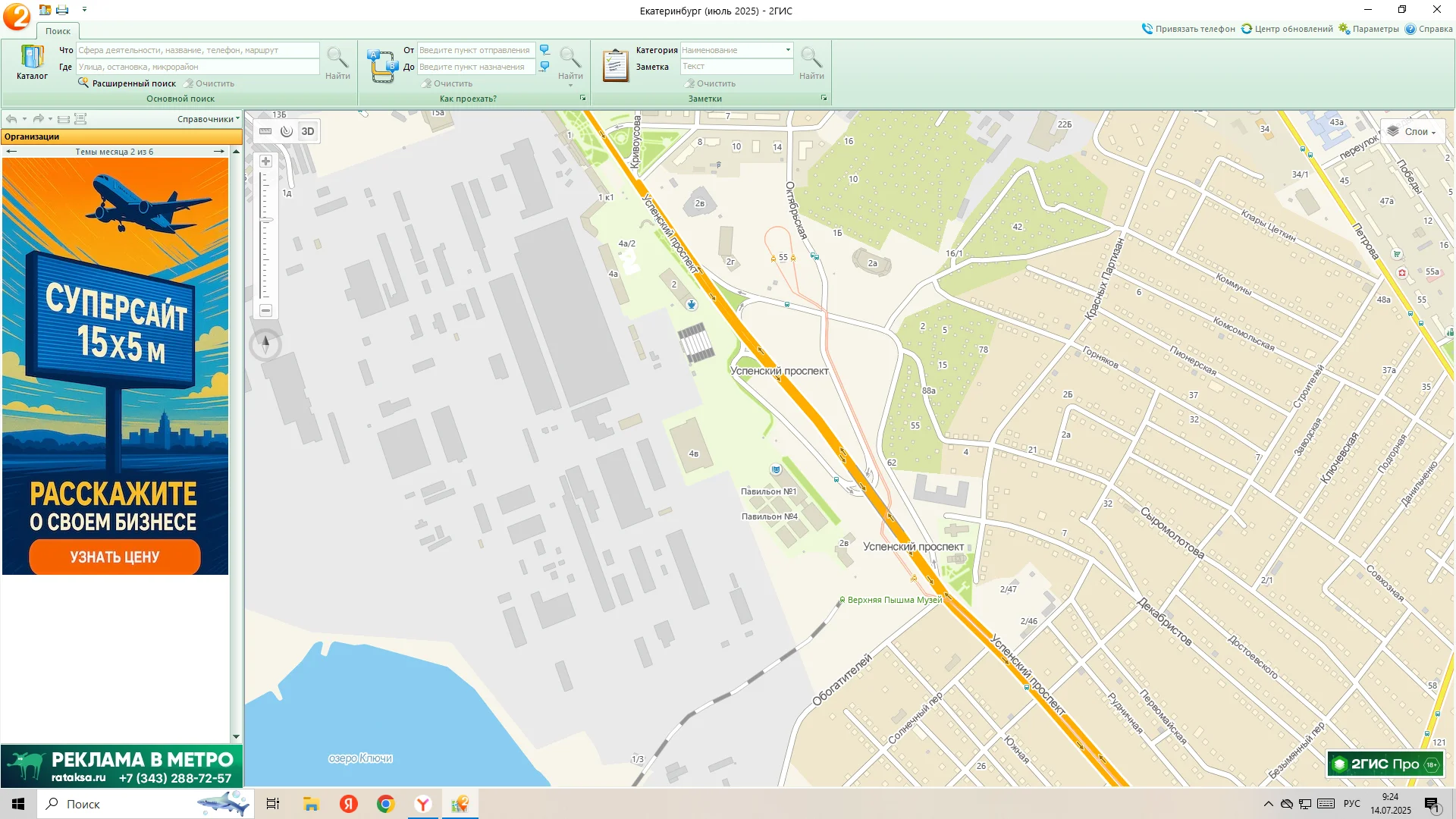Viewport: 1456px width, 819px height.
Task: Zoom in with the map plus button
Action: [265, 162]
